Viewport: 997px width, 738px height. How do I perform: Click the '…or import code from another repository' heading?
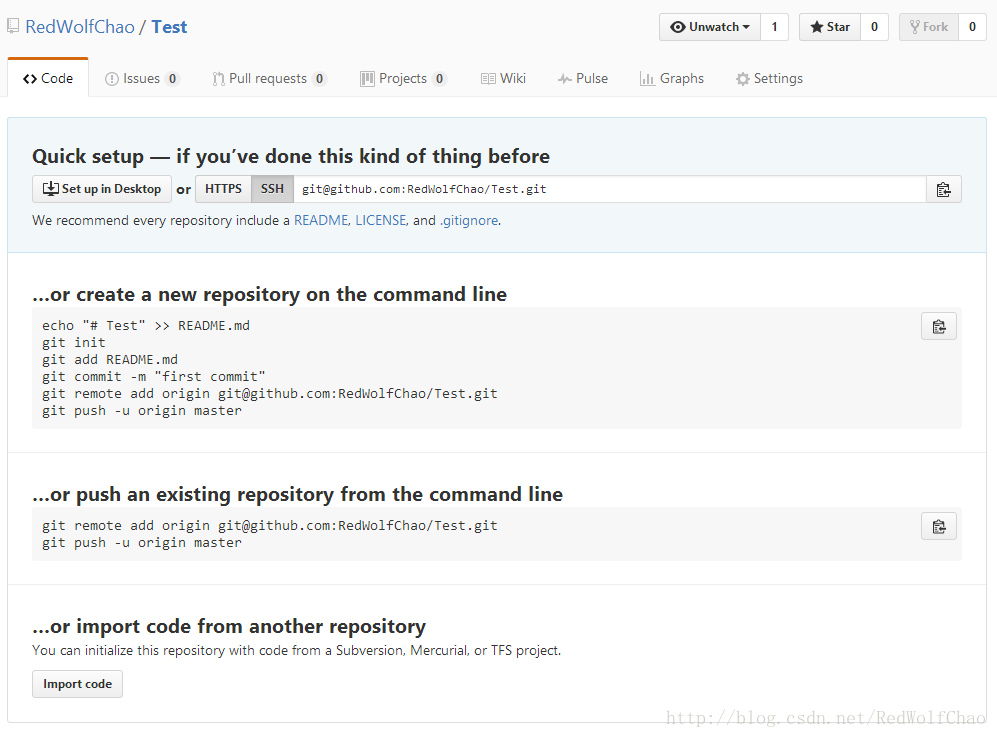pos(229,626)
